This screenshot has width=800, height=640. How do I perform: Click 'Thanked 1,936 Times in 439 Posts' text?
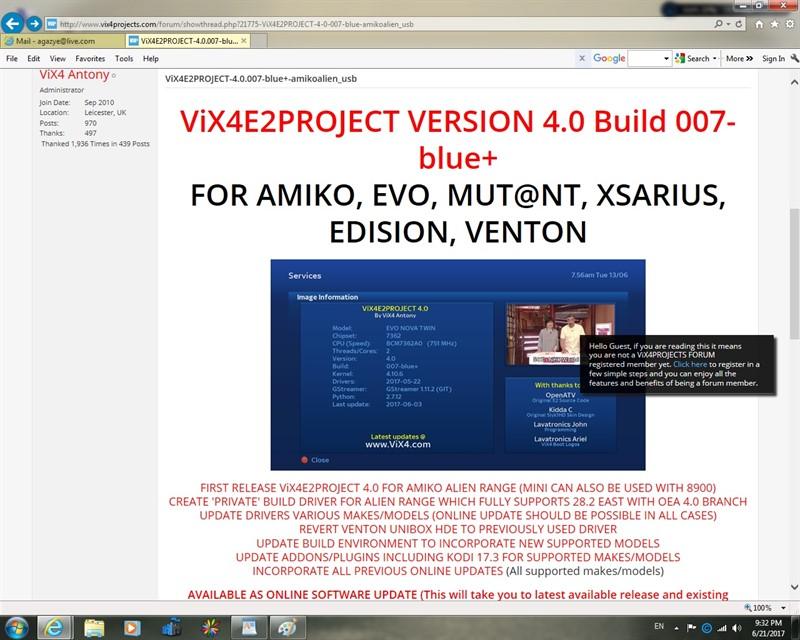(95, 144)
